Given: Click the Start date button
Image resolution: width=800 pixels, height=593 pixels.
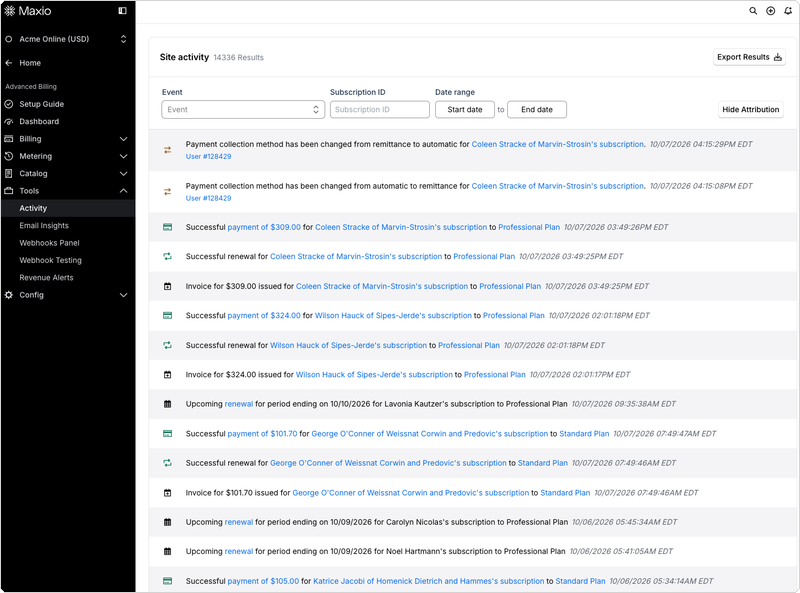Looking at the screenshot, I should point(465,110).
